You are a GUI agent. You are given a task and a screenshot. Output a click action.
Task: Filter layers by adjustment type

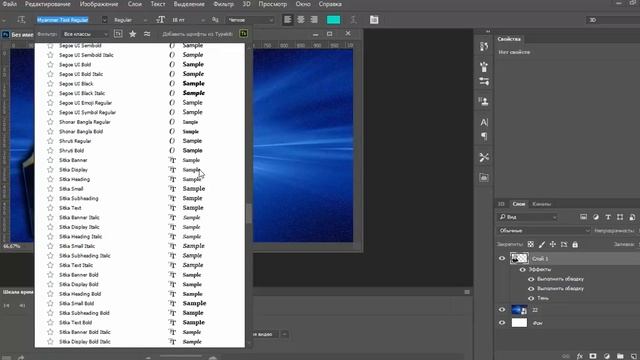[596, 217]
